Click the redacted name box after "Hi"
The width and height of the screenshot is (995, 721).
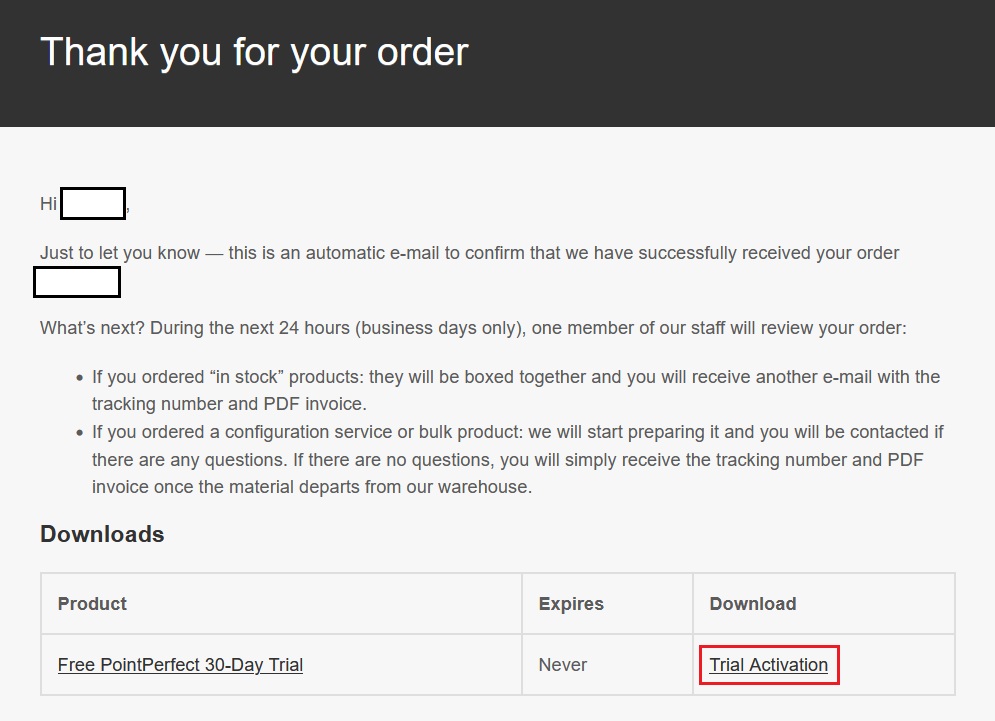click(93, 203)
